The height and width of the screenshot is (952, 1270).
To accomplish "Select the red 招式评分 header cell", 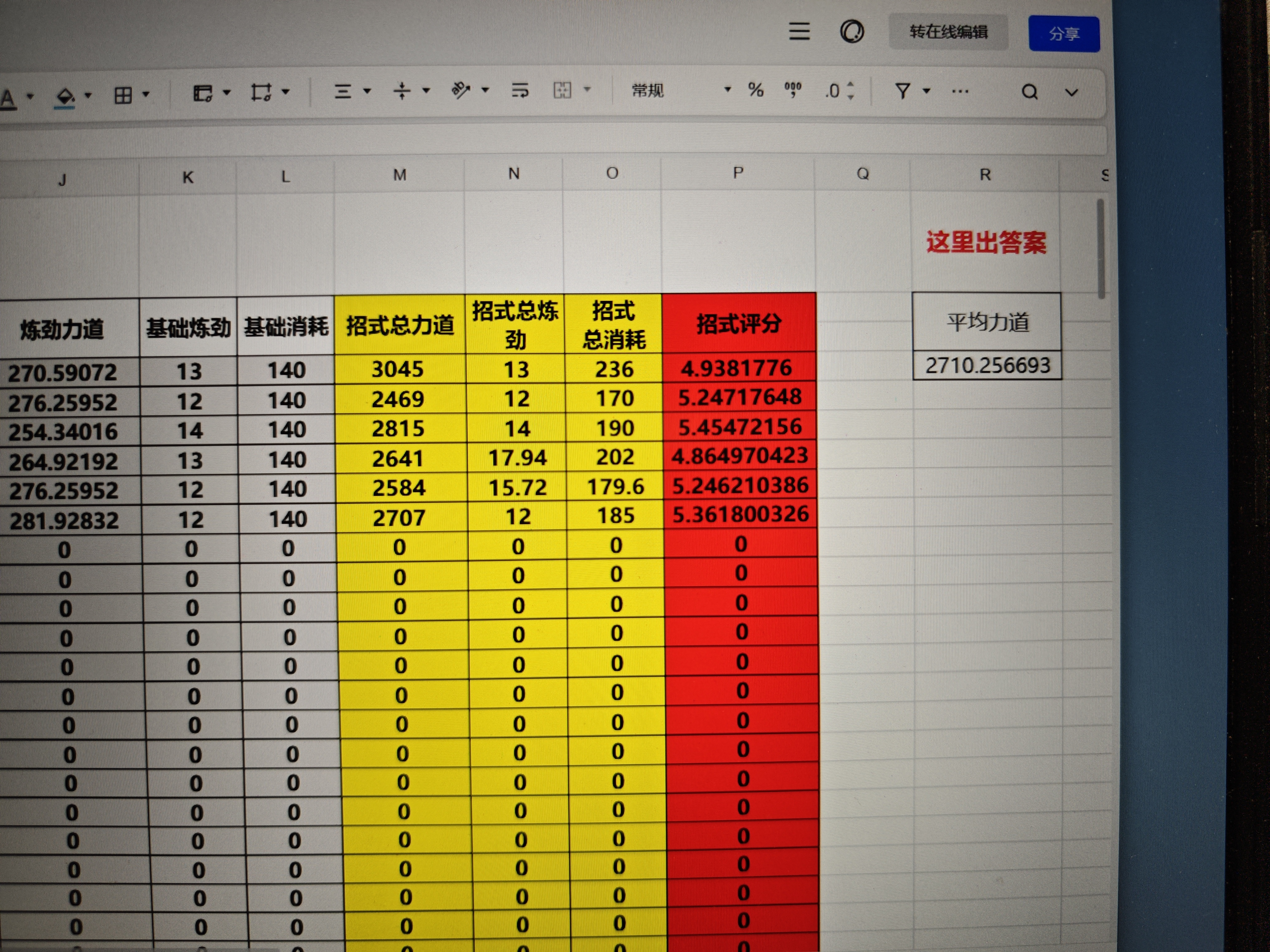I will 739,323.
